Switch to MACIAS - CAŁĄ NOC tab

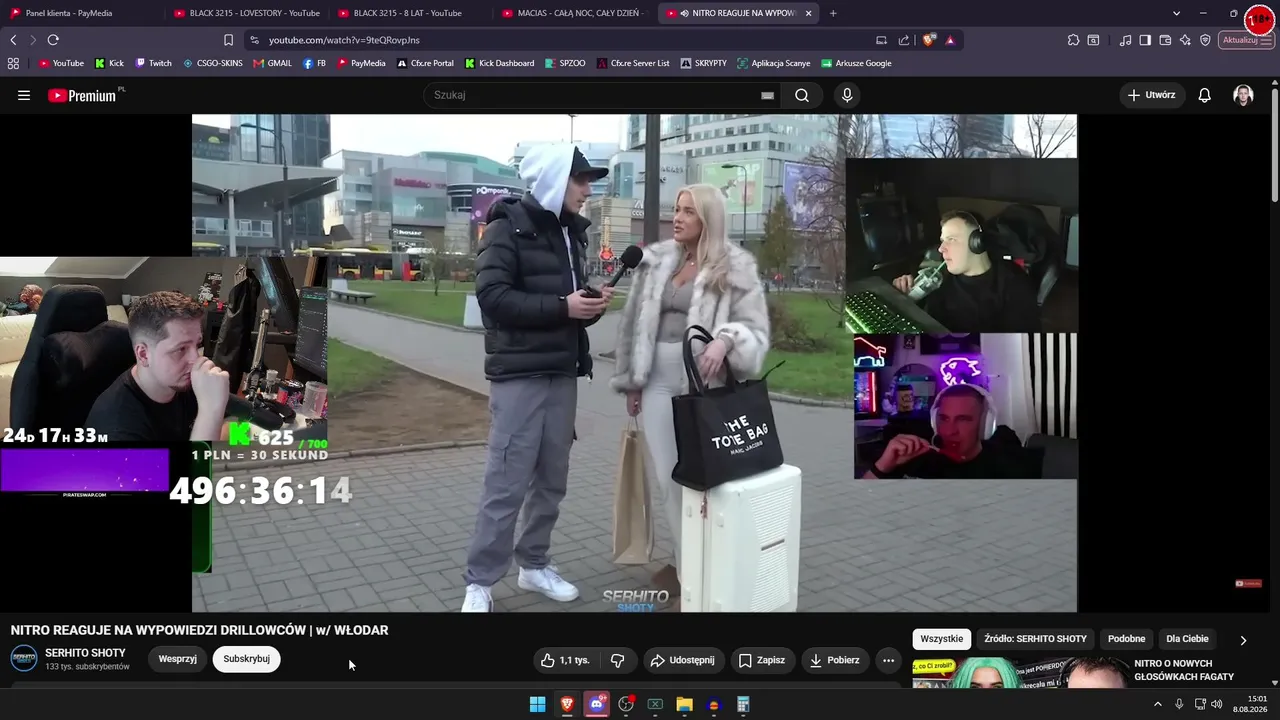tap(574, 13)
